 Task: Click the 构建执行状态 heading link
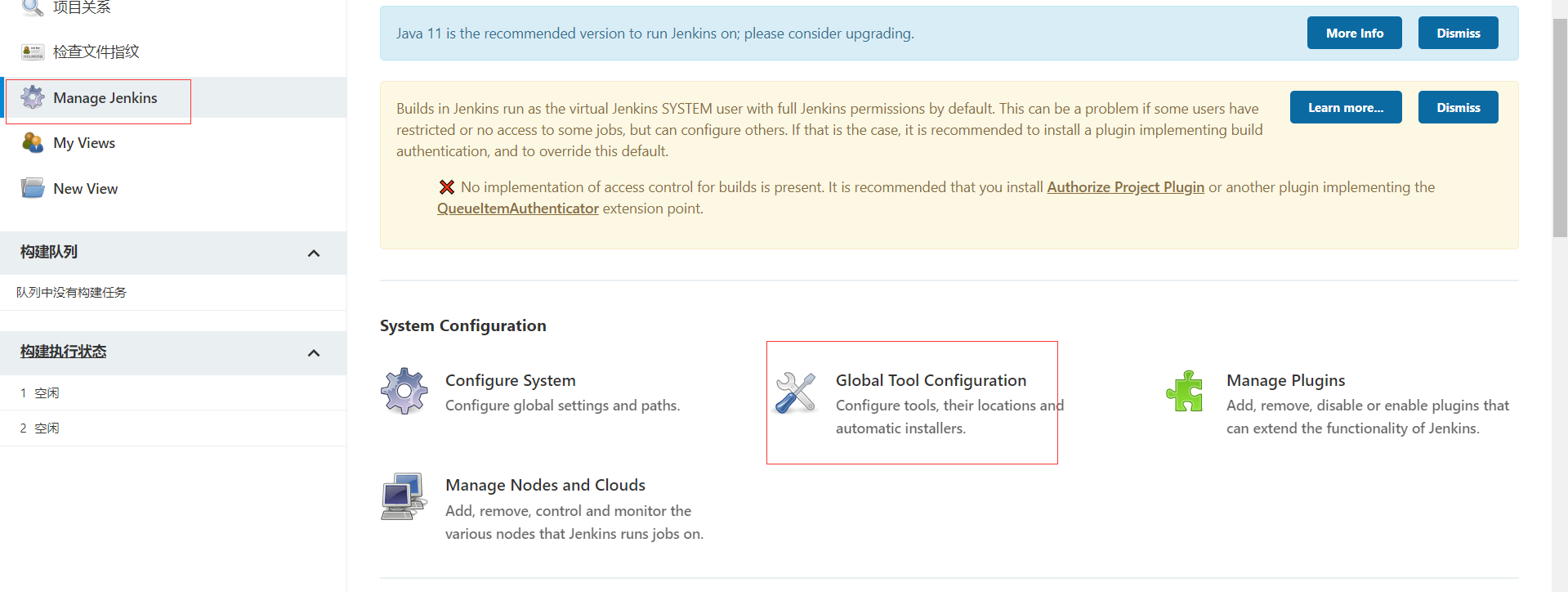[x=64, y=352]
